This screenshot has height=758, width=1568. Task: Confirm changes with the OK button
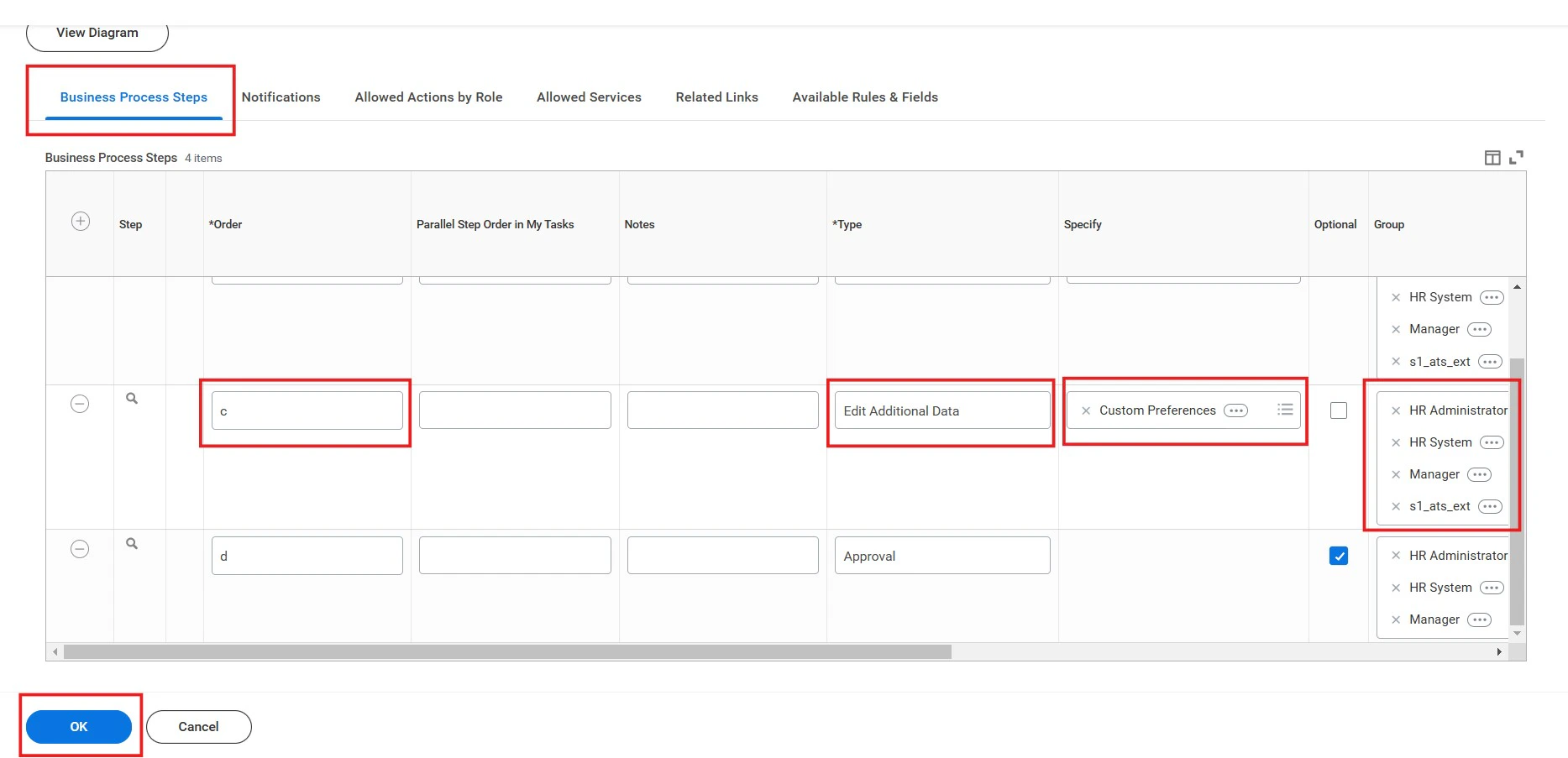[78, 726]
